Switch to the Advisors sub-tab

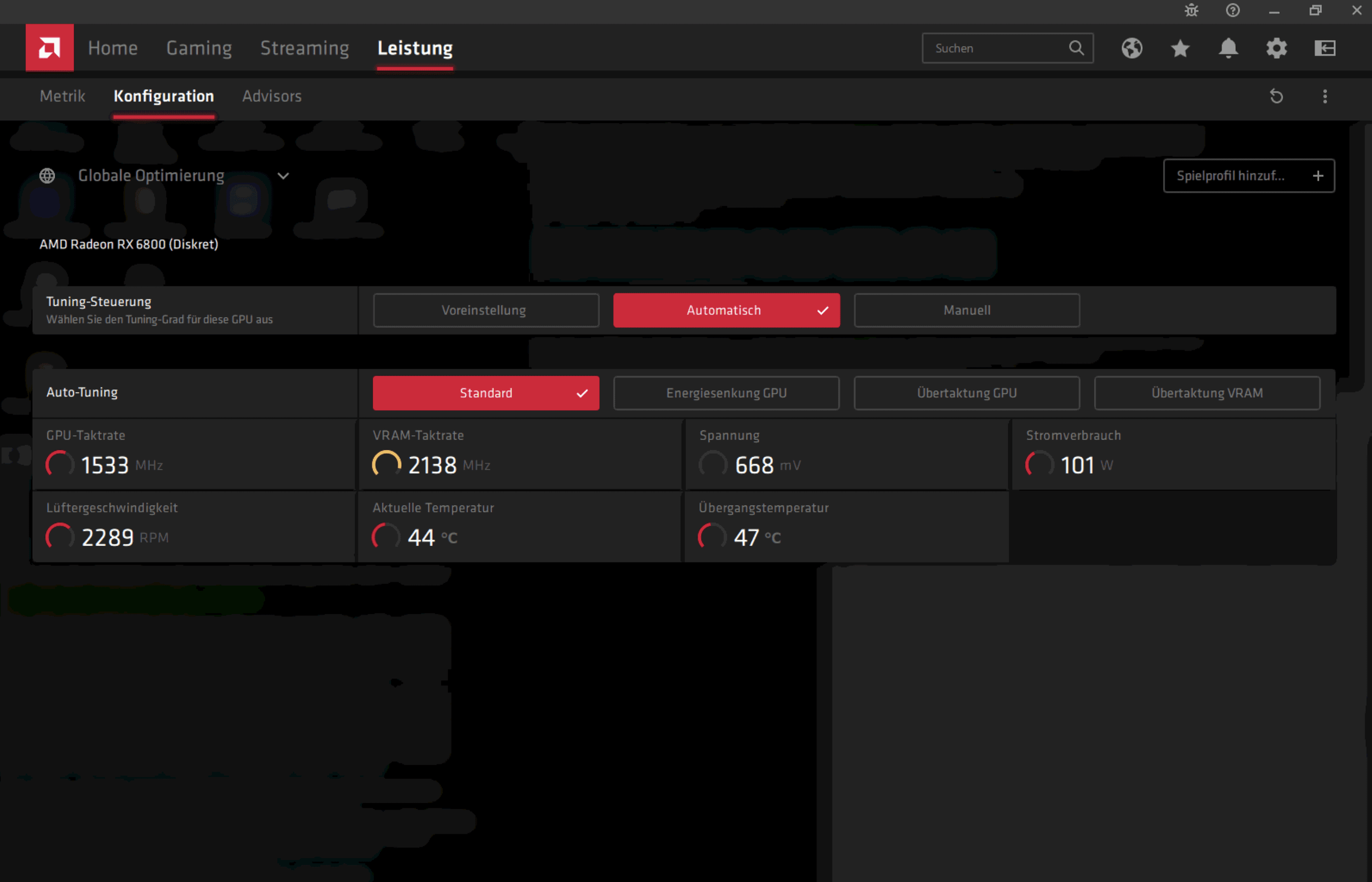click(271, 96)
